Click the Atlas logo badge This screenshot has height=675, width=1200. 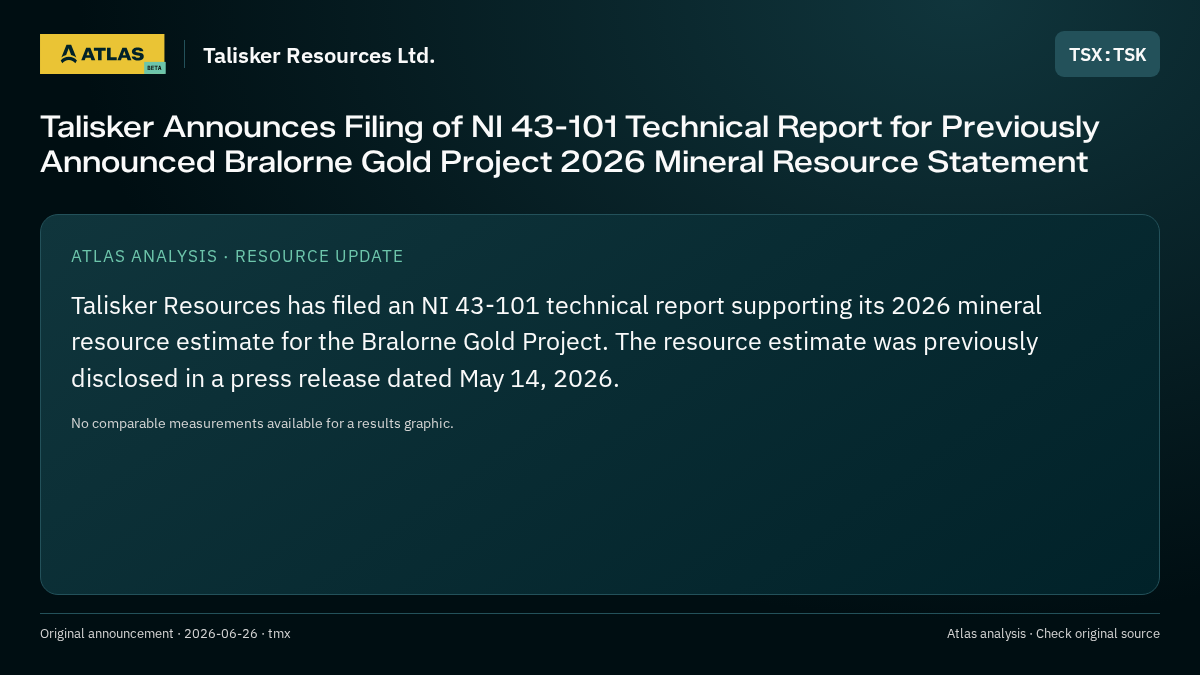coord(102,54)
